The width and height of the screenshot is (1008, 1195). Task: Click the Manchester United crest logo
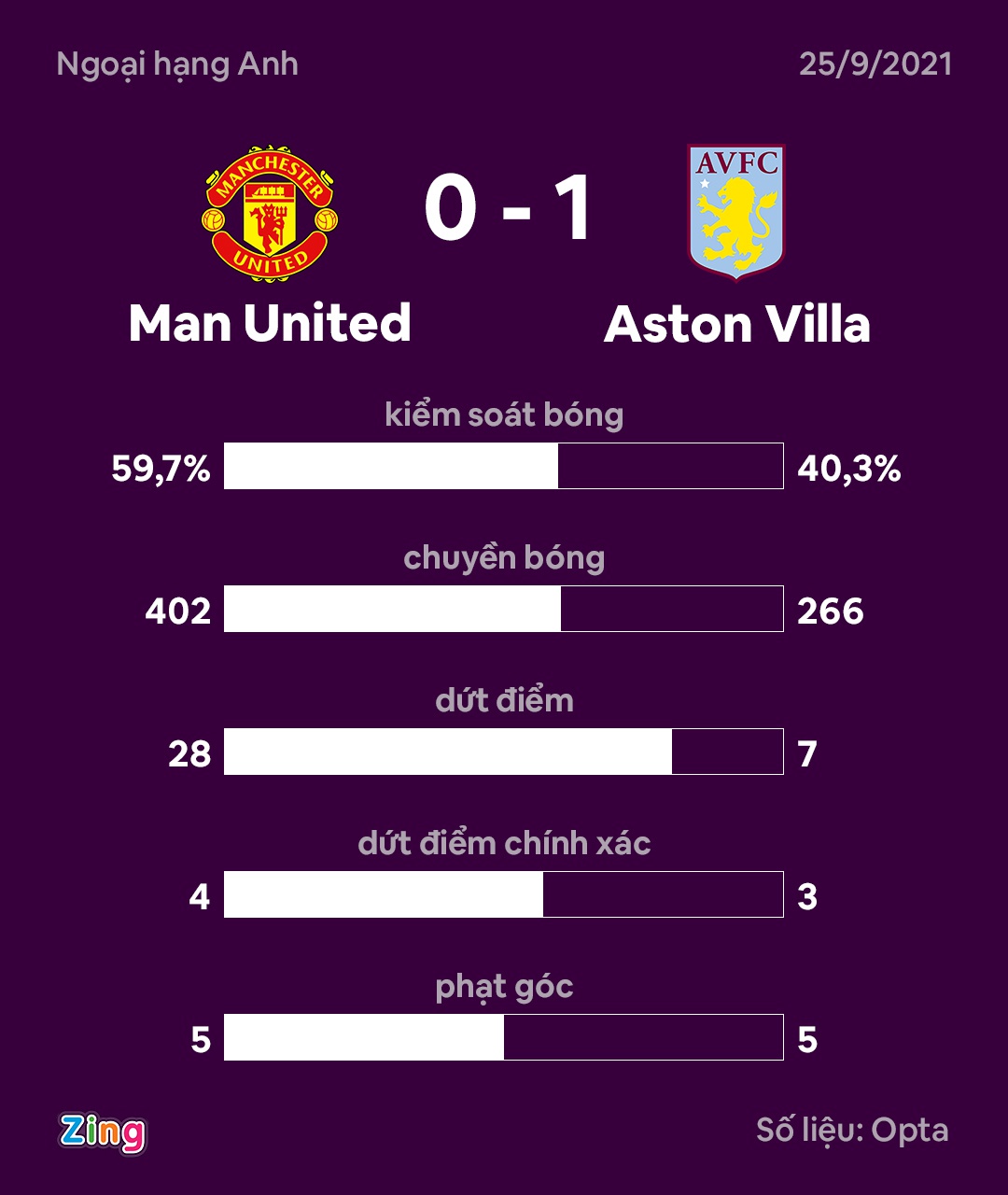tap(270, 213)
